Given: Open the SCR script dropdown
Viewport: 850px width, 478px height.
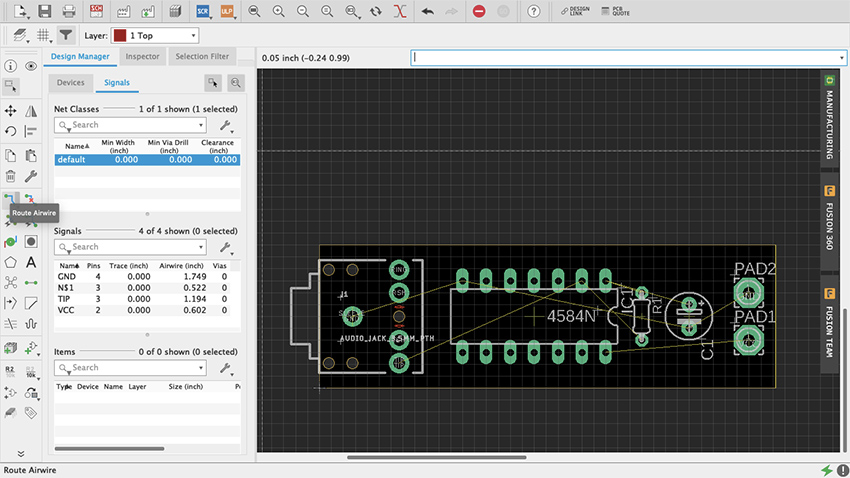Looking at the screenshot, I should [203, 11].
